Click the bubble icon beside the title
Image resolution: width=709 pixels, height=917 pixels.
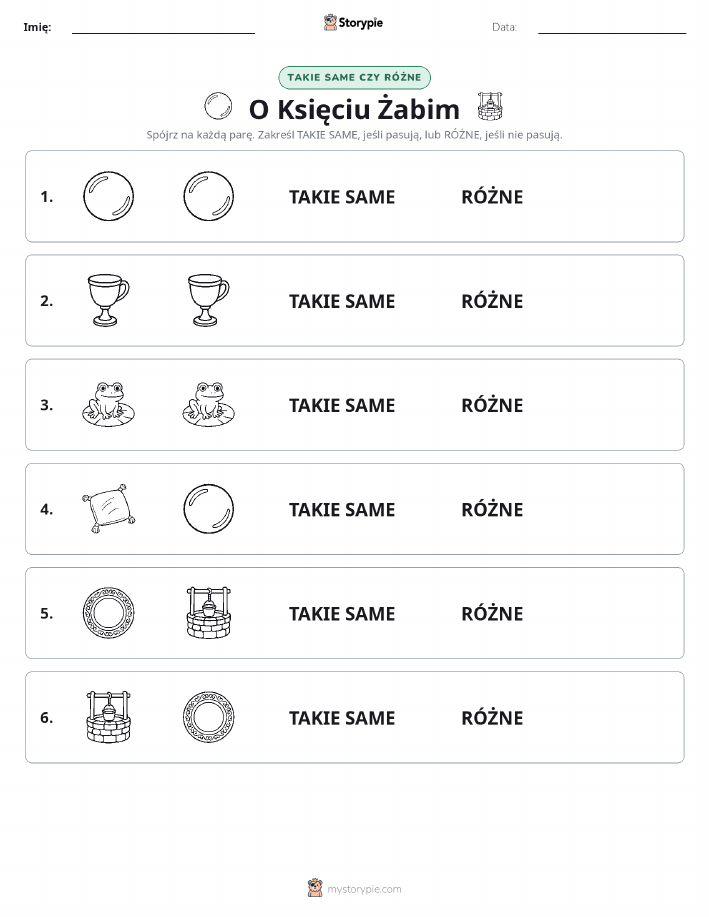(218, 106)
